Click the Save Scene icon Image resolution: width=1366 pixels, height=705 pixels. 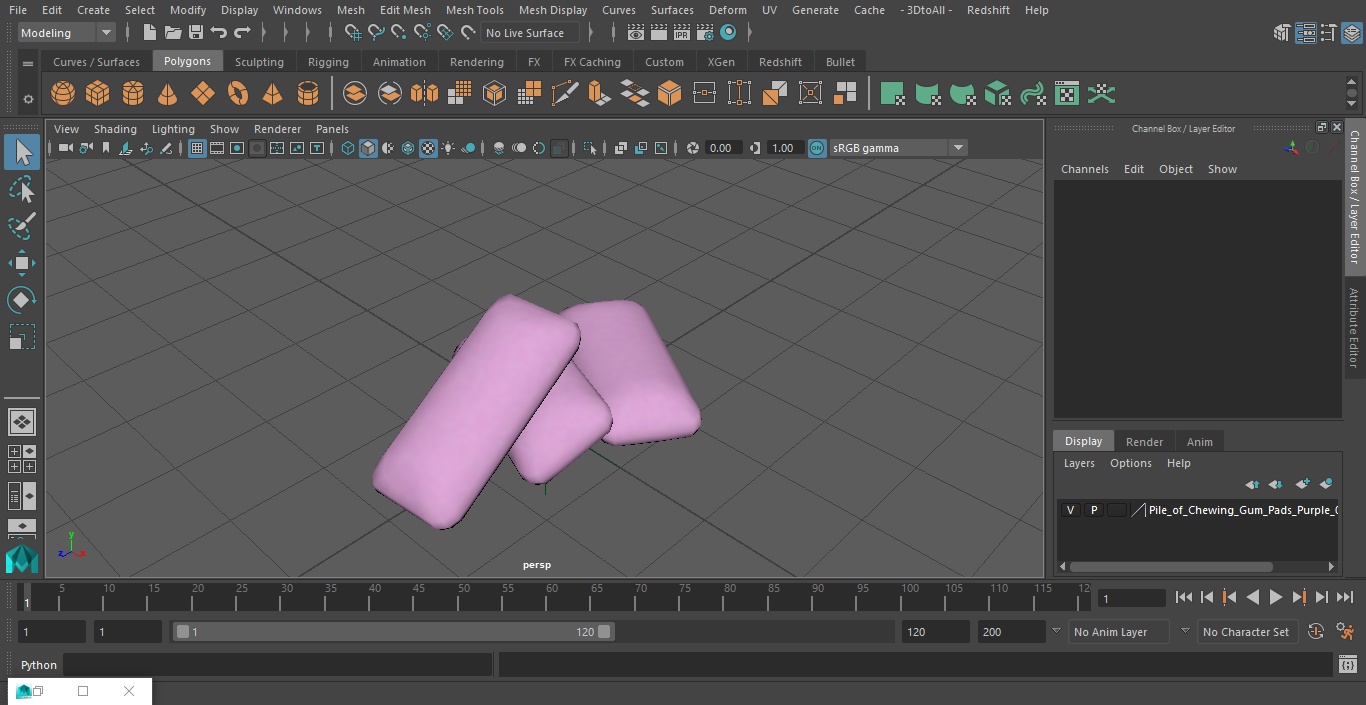[196, 33]
